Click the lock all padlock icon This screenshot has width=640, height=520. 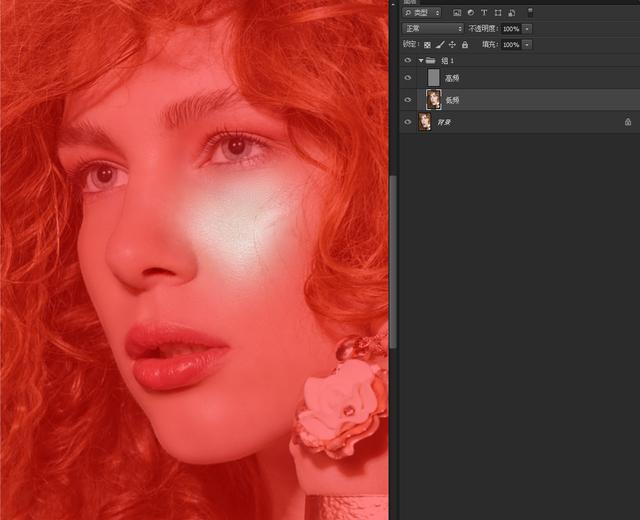point(464,45)
